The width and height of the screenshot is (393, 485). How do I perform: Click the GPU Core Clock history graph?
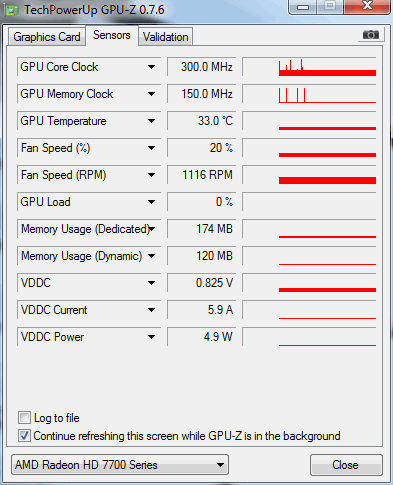[x=309, y=67]
